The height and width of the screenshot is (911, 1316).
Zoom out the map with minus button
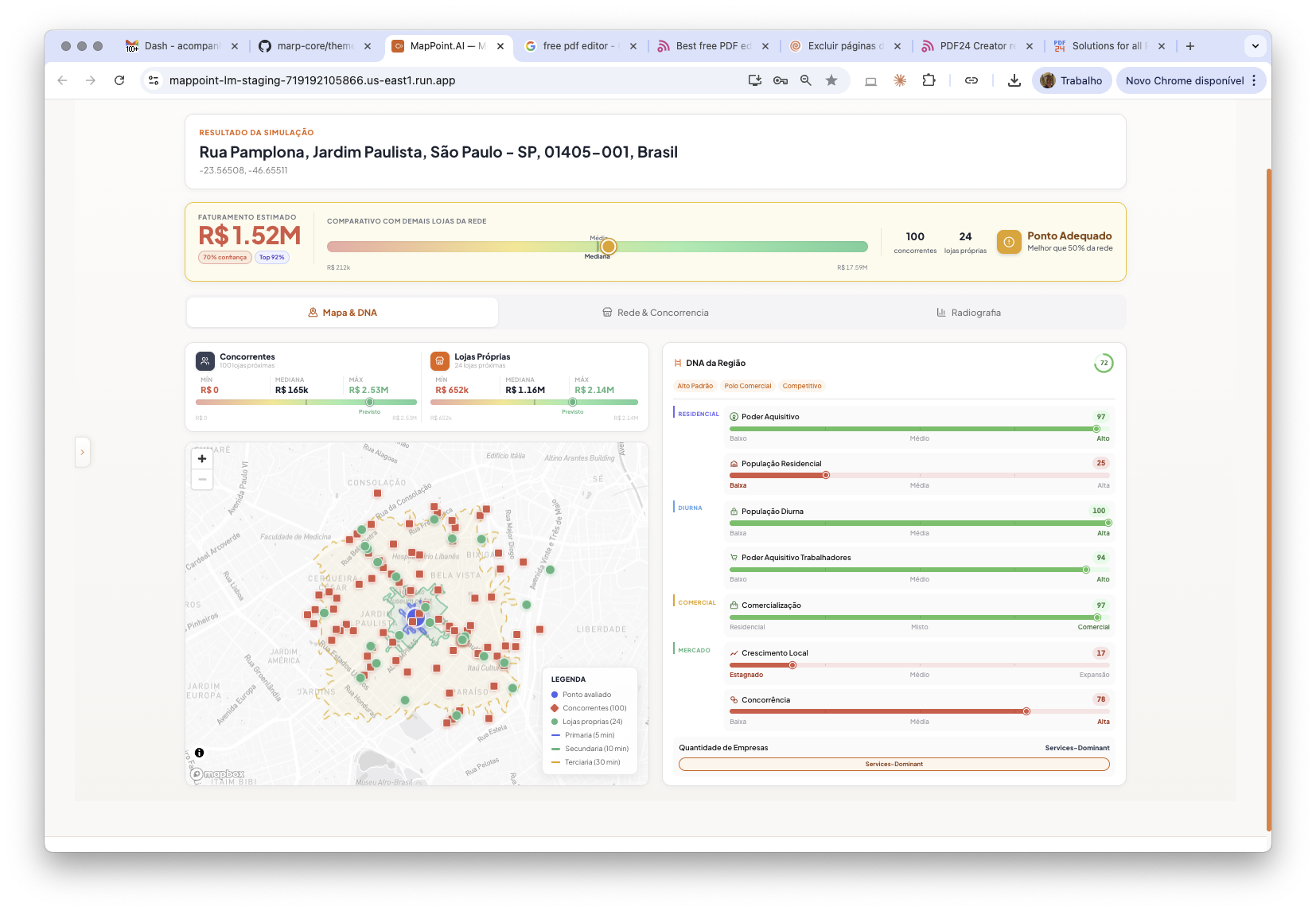pos(202,480)
